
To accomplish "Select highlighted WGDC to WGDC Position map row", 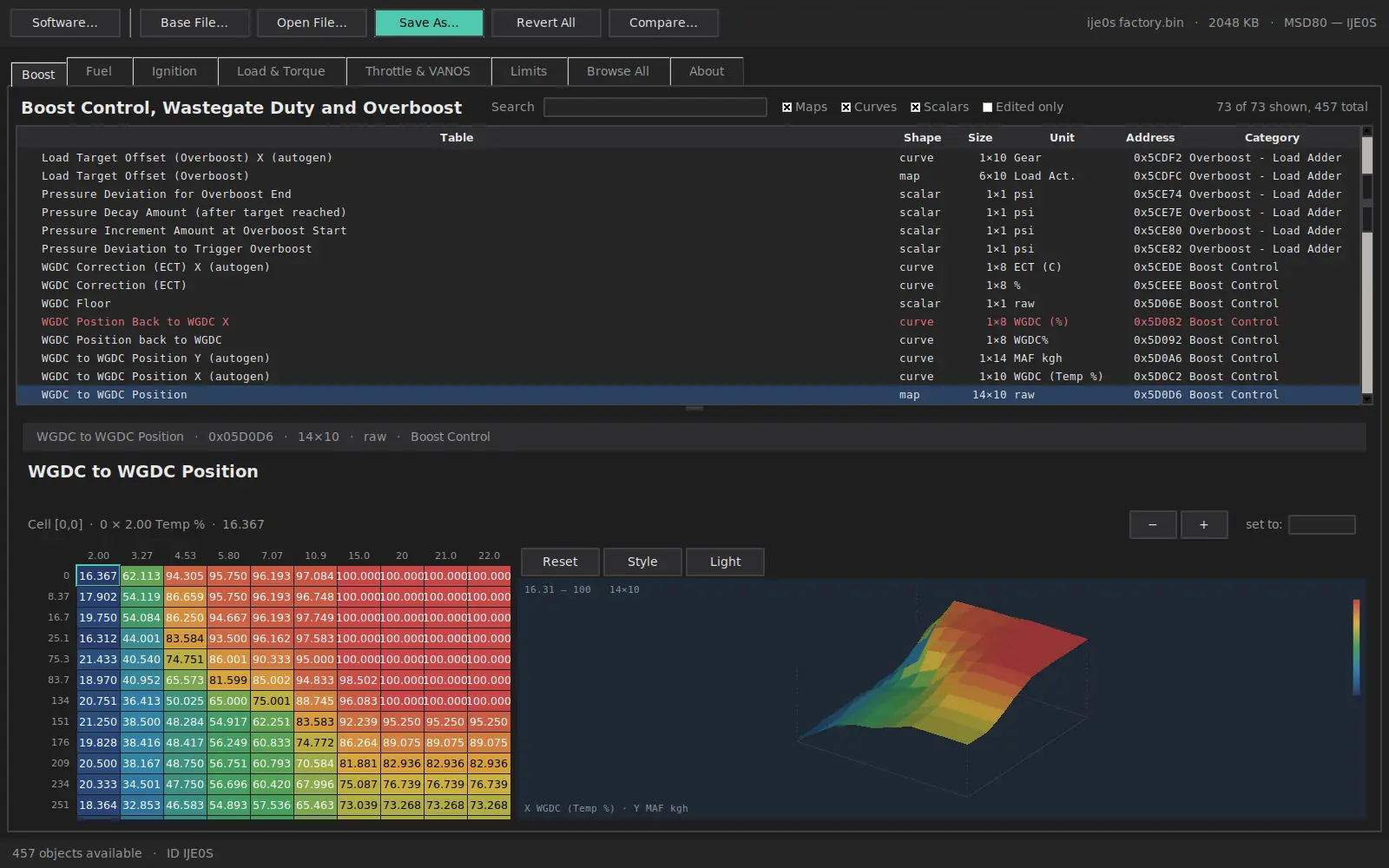I will pyautogui.click(x=688, y=395).
